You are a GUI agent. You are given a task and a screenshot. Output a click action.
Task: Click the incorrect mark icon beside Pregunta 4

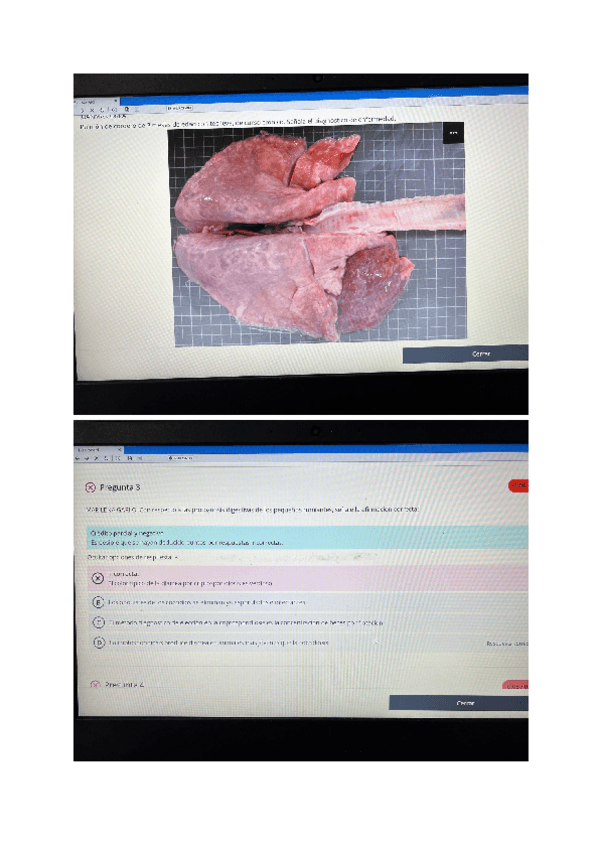pyautogui.click(x=95, y=685)
